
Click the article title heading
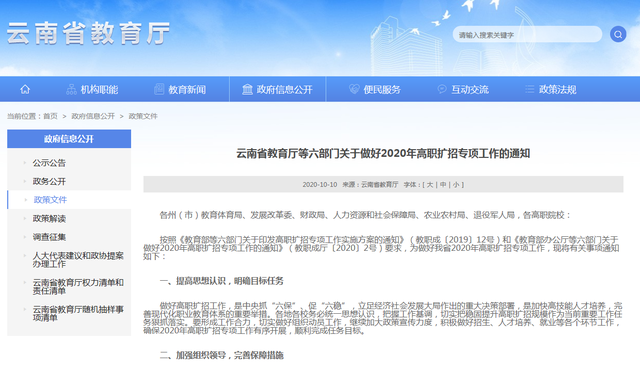coord(383,153)
